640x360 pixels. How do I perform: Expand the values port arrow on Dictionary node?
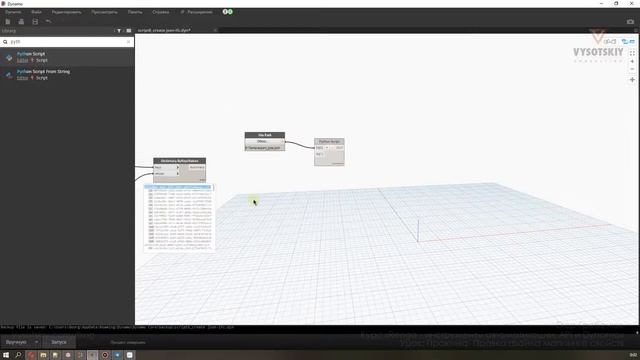click(x=178, y=174)
